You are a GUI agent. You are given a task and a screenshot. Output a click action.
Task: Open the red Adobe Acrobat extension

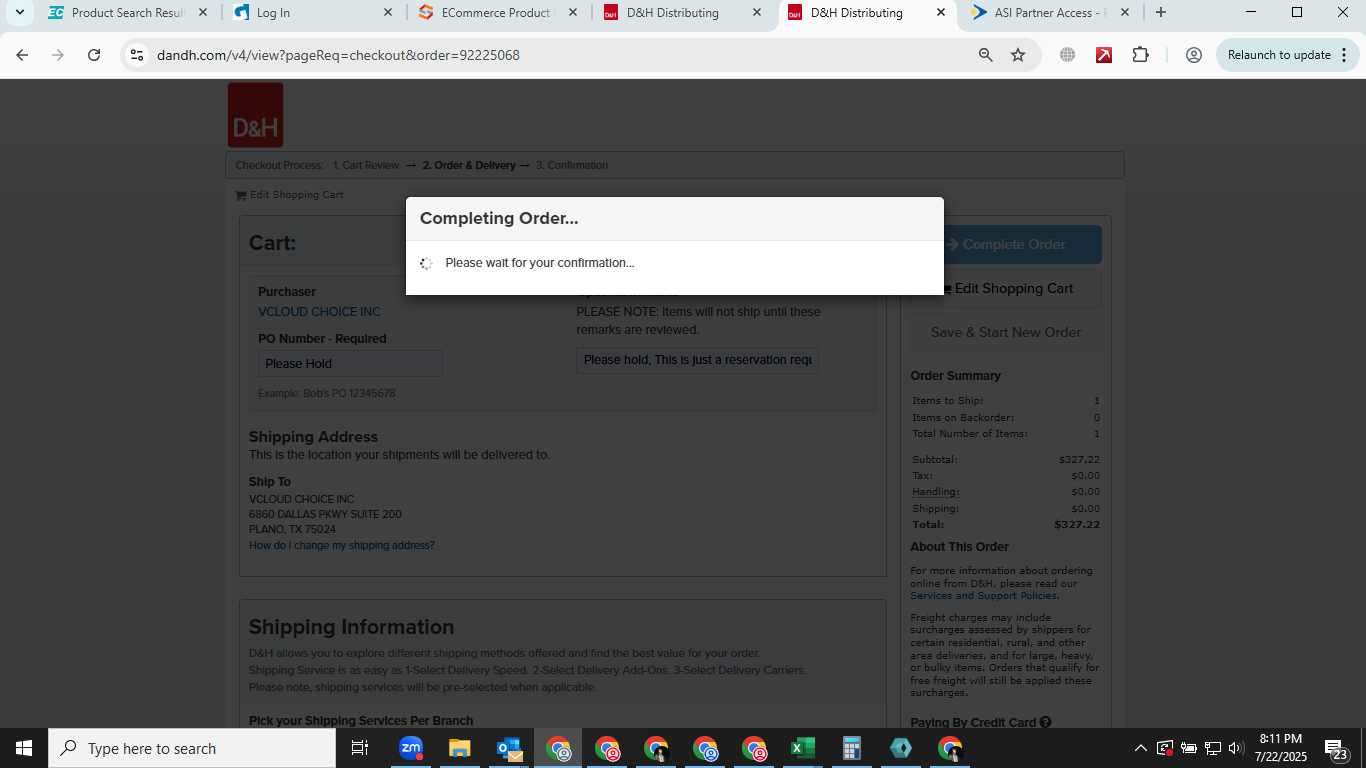(x=1104, y=55)
